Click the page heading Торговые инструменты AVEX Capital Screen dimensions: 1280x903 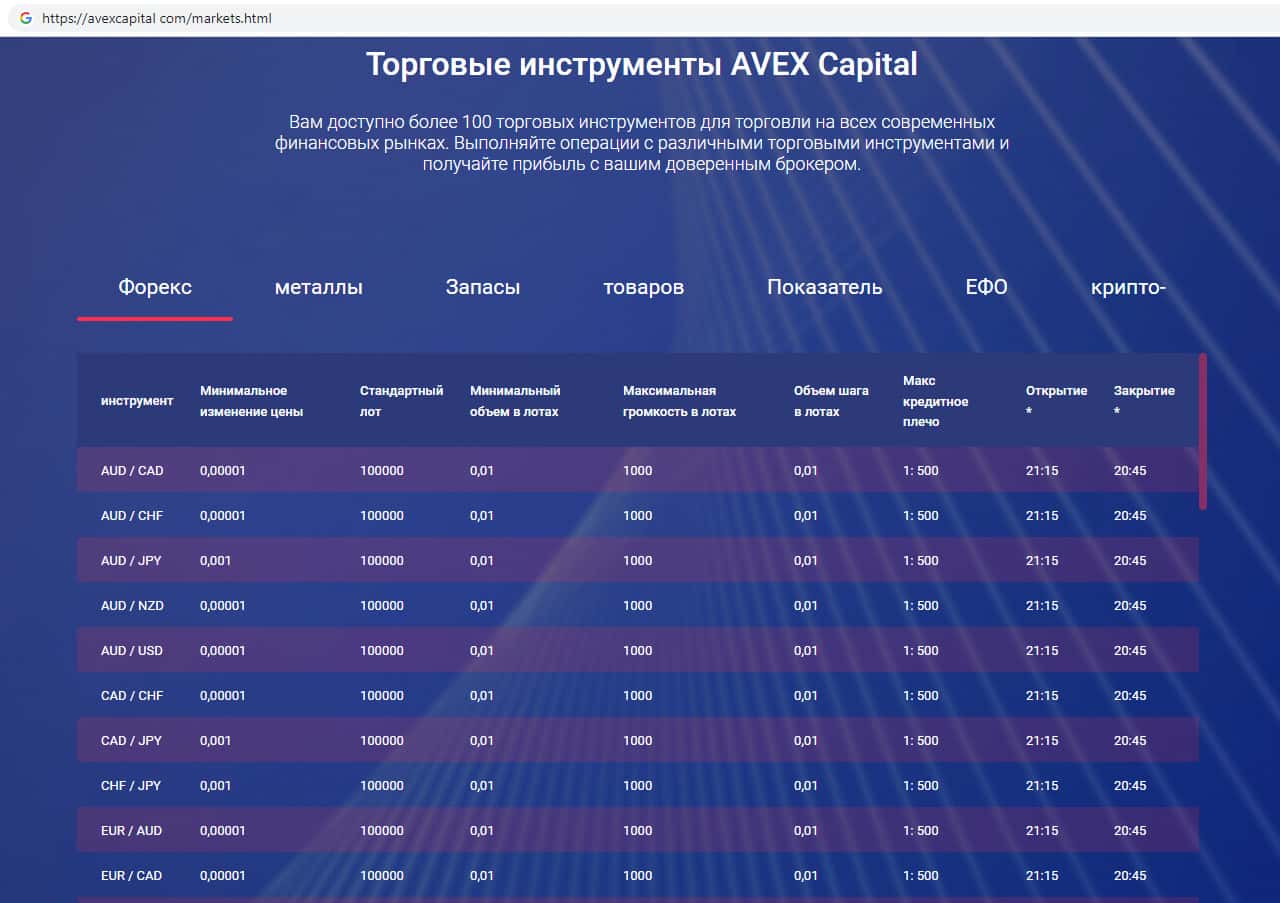[x=641, y=64]
